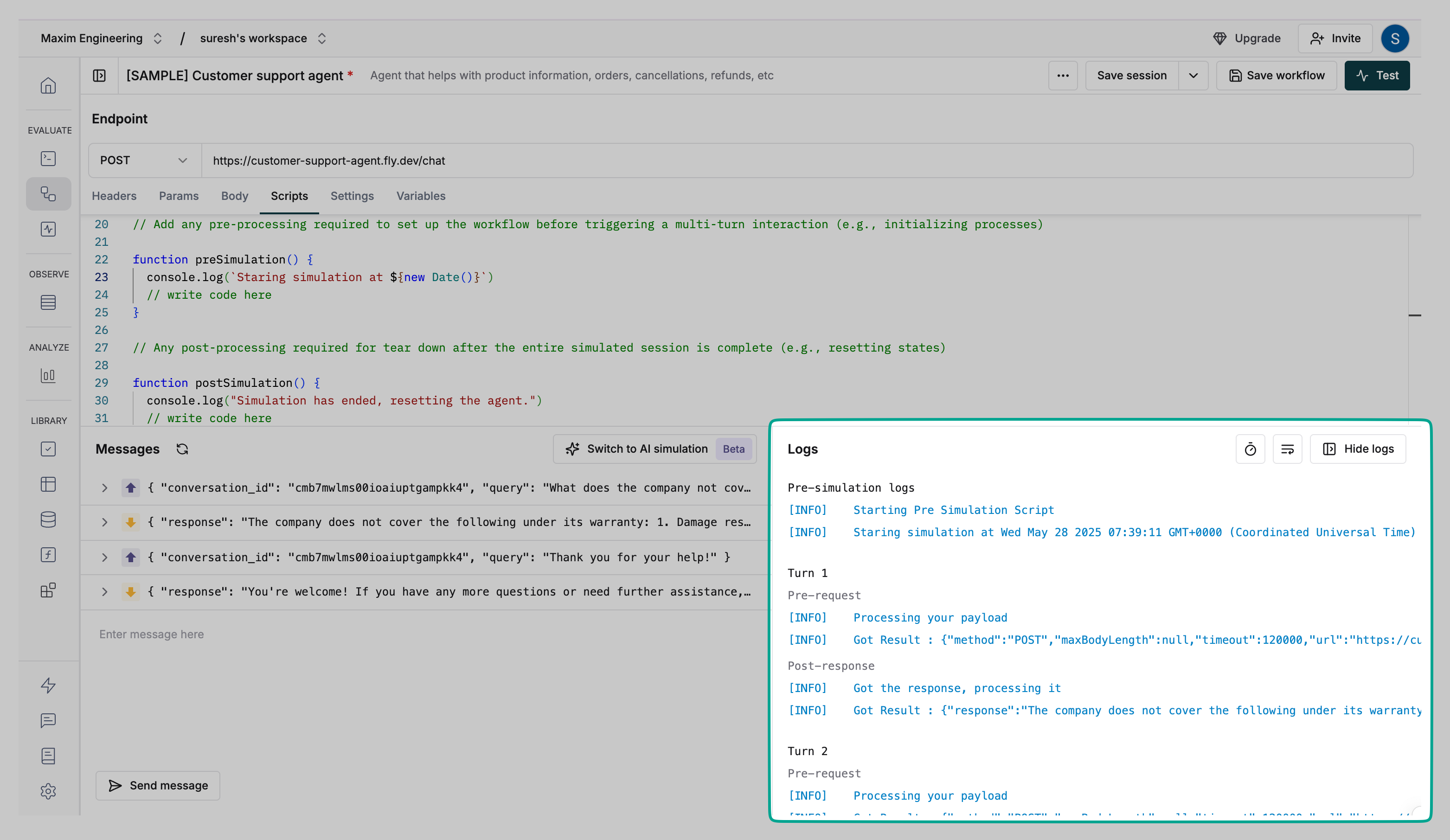This screenshot has height=840, width=1450.
Task: Switch to the Headers tab
Action: pyautogui.click(x=114, y=196)
